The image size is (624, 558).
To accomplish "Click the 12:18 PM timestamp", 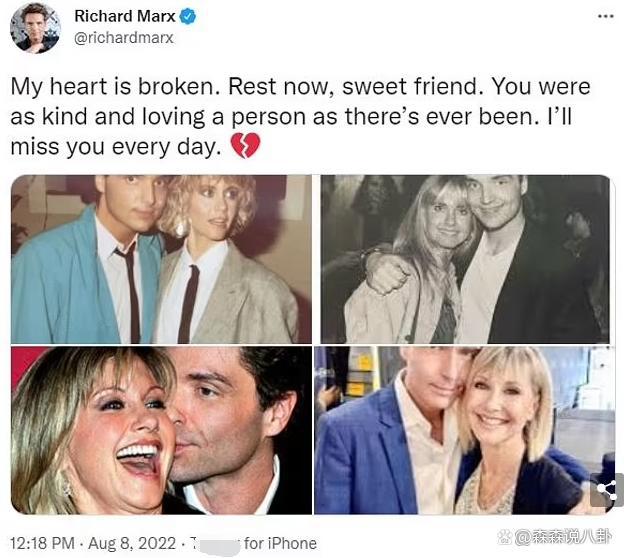I will pyautogui.click(x=42, y=543).
